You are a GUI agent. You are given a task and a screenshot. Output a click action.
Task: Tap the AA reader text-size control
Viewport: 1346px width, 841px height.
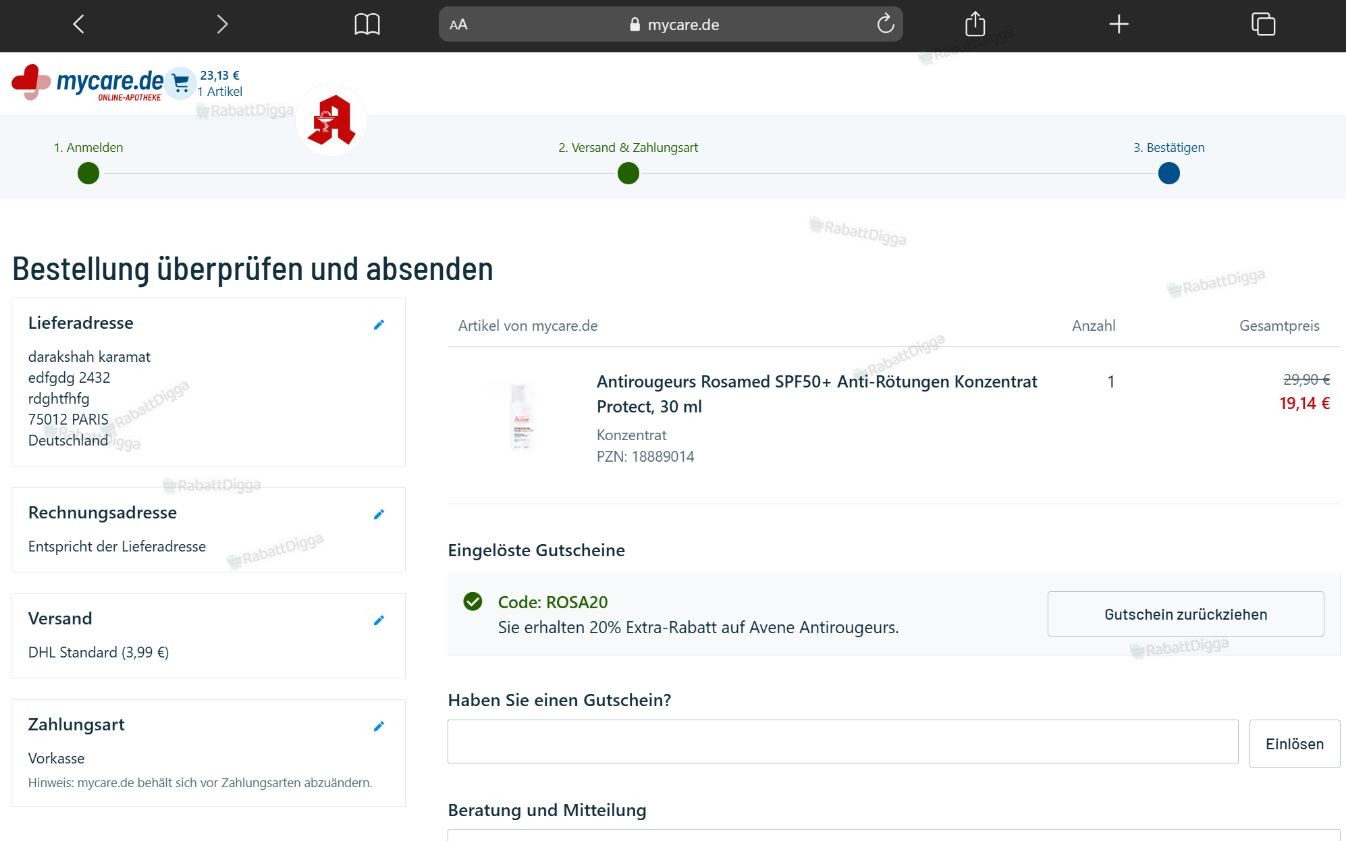[x=458, y=25]
